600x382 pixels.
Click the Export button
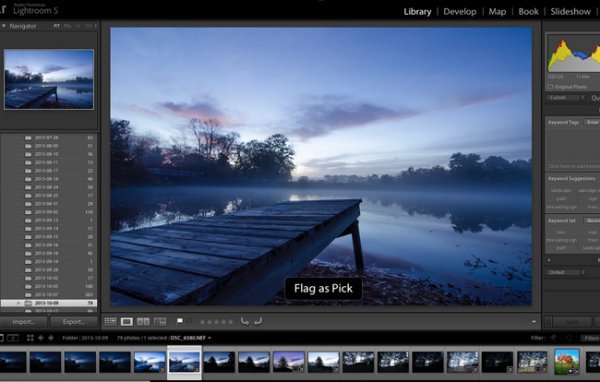pos(73,322)
